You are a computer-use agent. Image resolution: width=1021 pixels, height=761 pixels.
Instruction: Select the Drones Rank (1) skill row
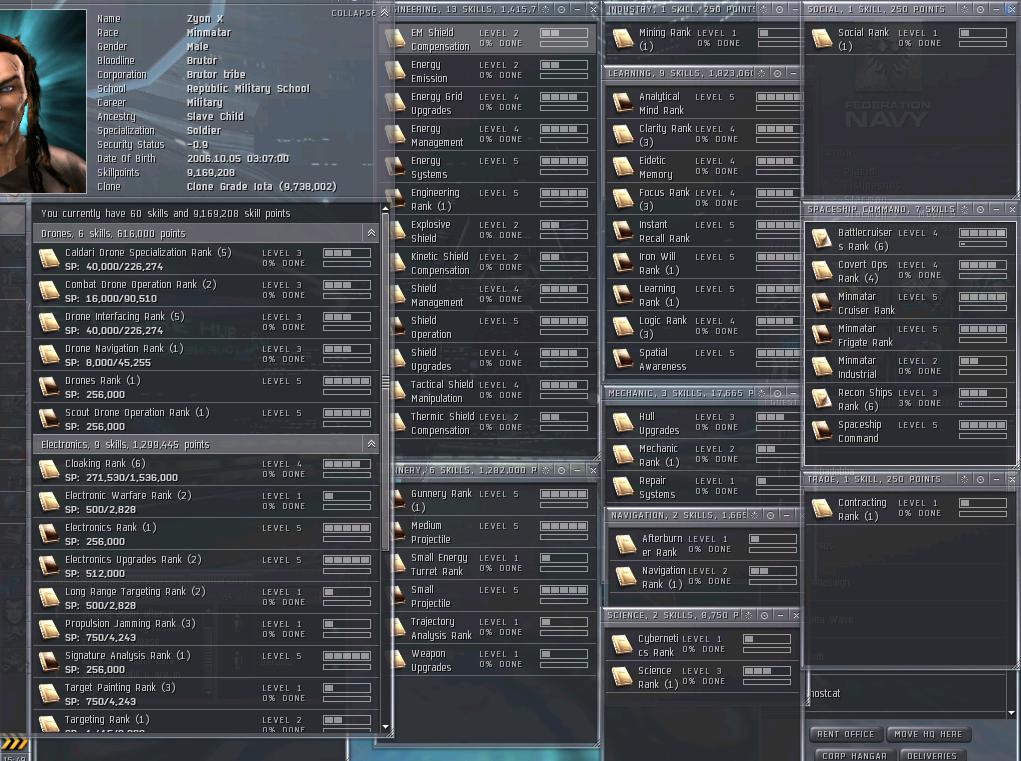coord(206,387)
